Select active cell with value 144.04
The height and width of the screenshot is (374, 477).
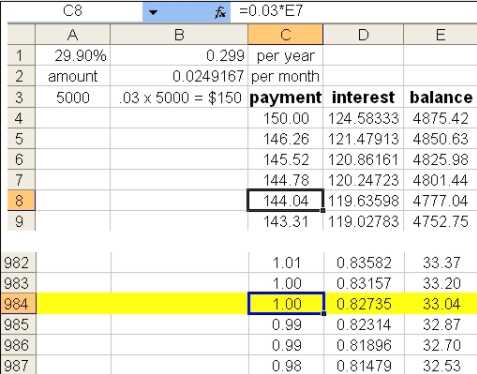click(285, 201)
